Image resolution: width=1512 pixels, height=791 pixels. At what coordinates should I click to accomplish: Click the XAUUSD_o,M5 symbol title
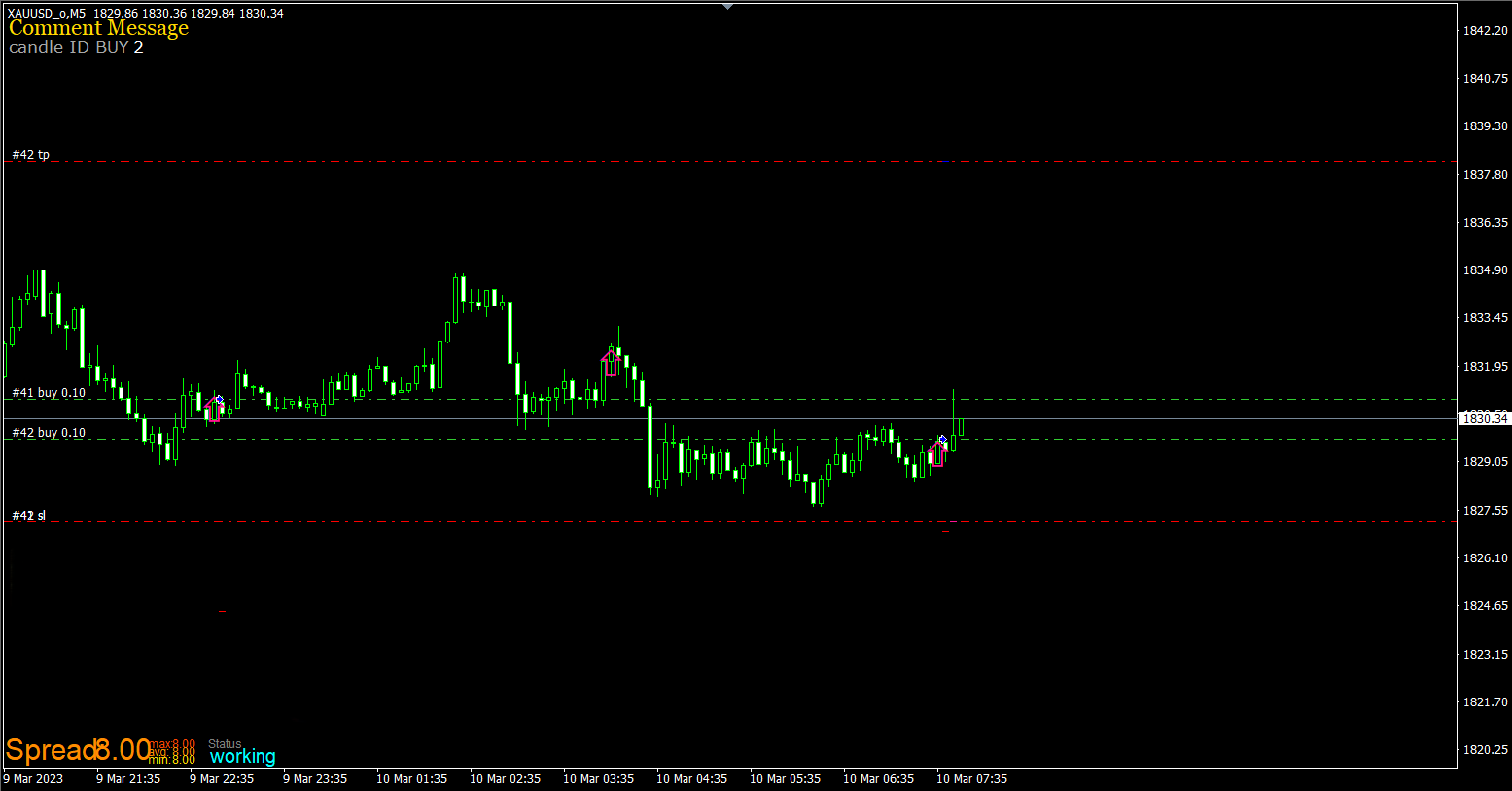point(47,14)
